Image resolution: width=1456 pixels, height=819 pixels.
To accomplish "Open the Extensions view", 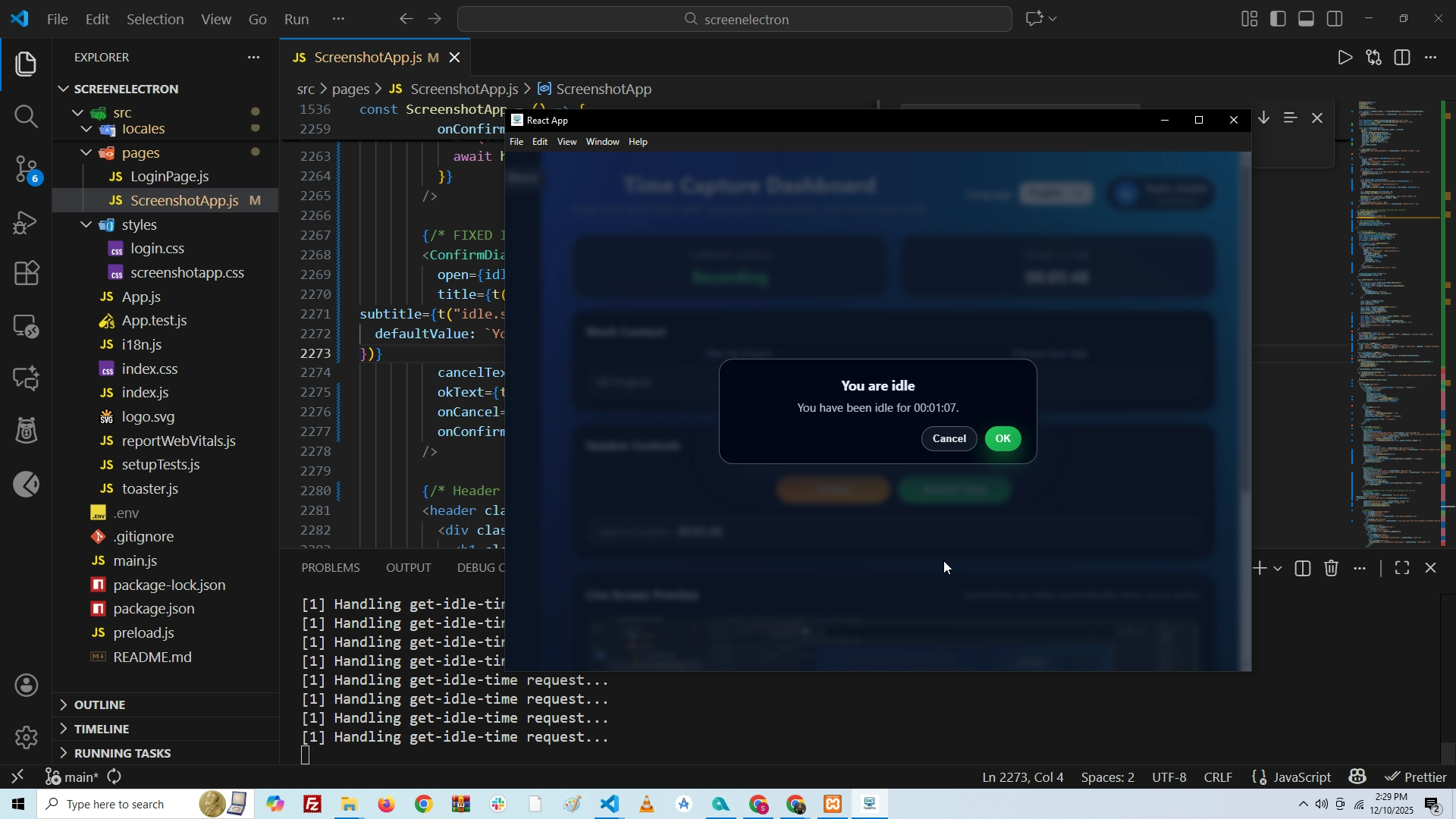I will 26,273.
